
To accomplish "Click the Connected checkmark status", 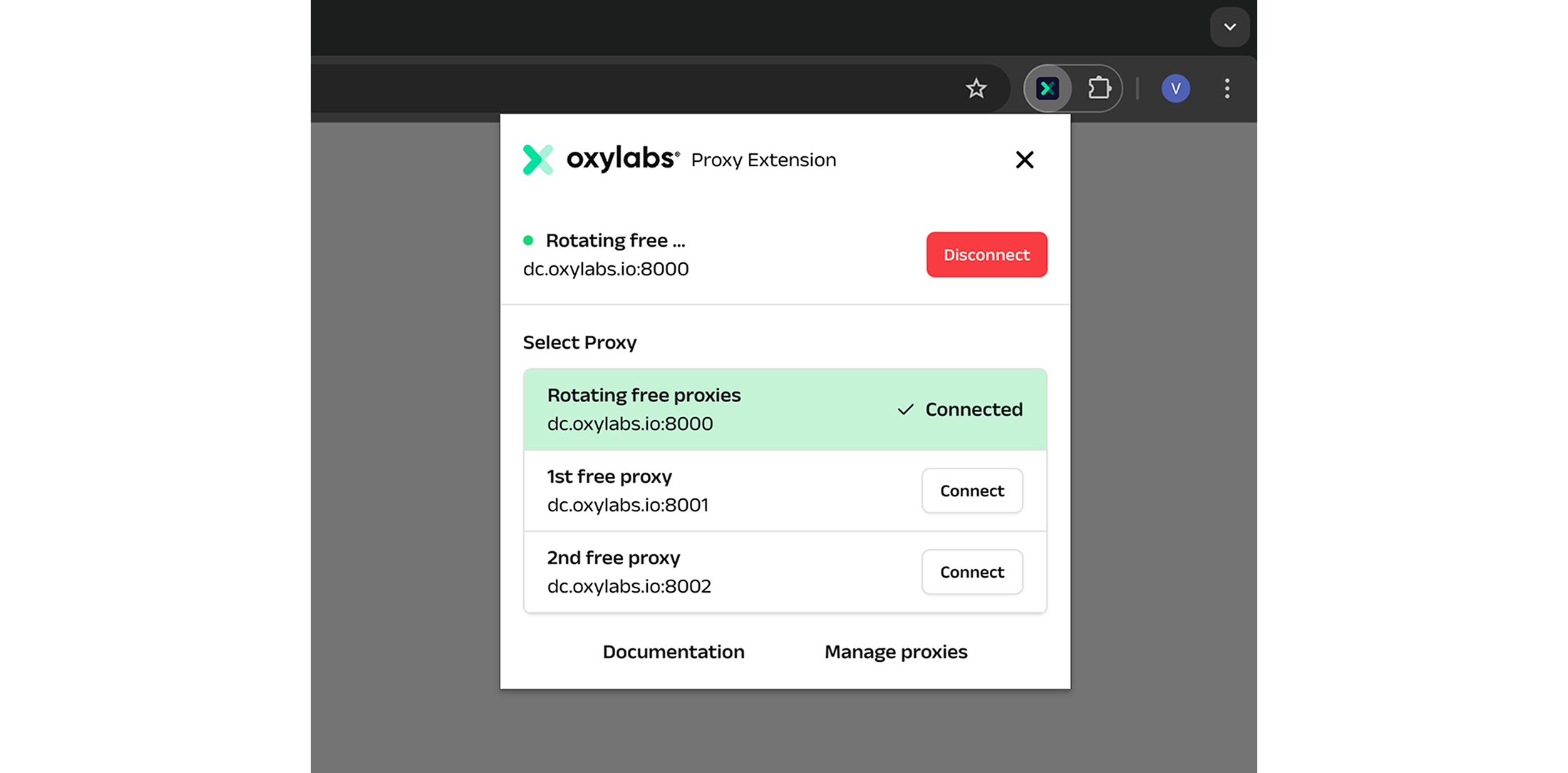I will click(x=960, y=409).
